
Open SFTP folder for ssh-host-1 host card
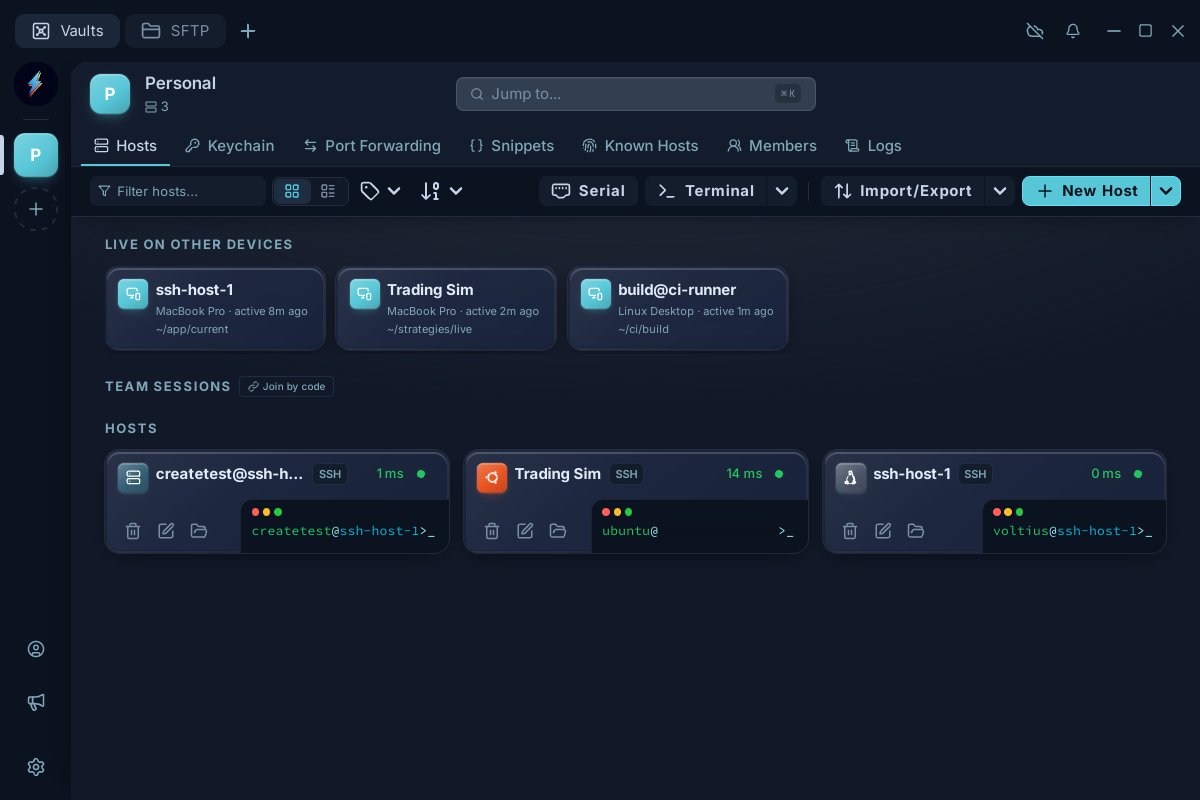(x=916, y=531)
